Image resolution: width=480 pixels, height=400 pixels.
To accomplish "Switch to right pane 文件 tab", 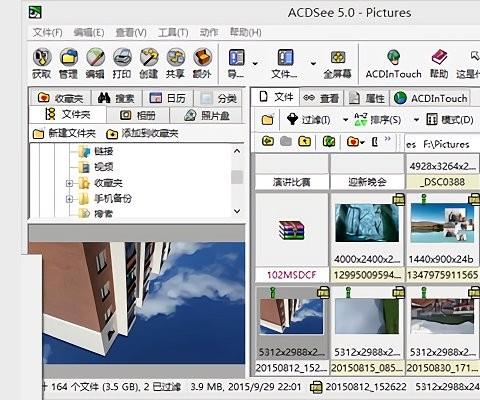I will pos(275,97).
